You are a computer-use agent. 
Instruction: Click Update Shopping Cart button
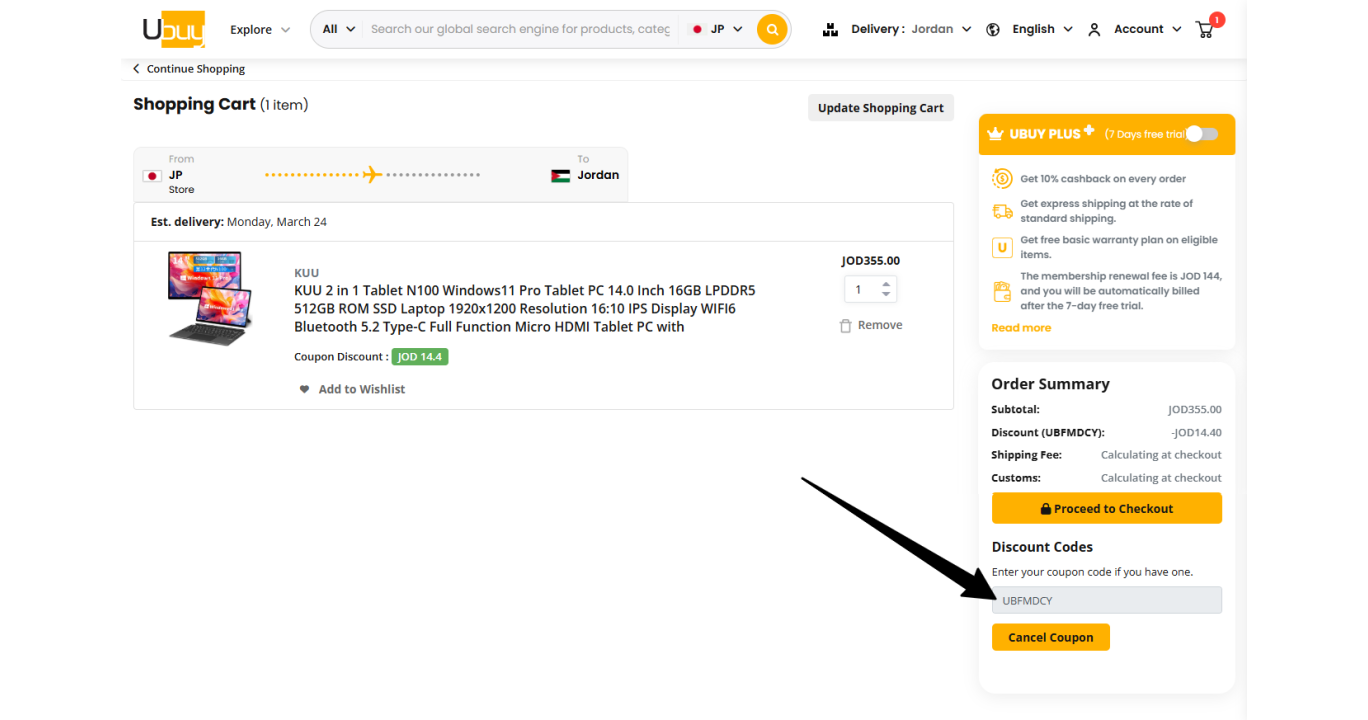(881, 108)
